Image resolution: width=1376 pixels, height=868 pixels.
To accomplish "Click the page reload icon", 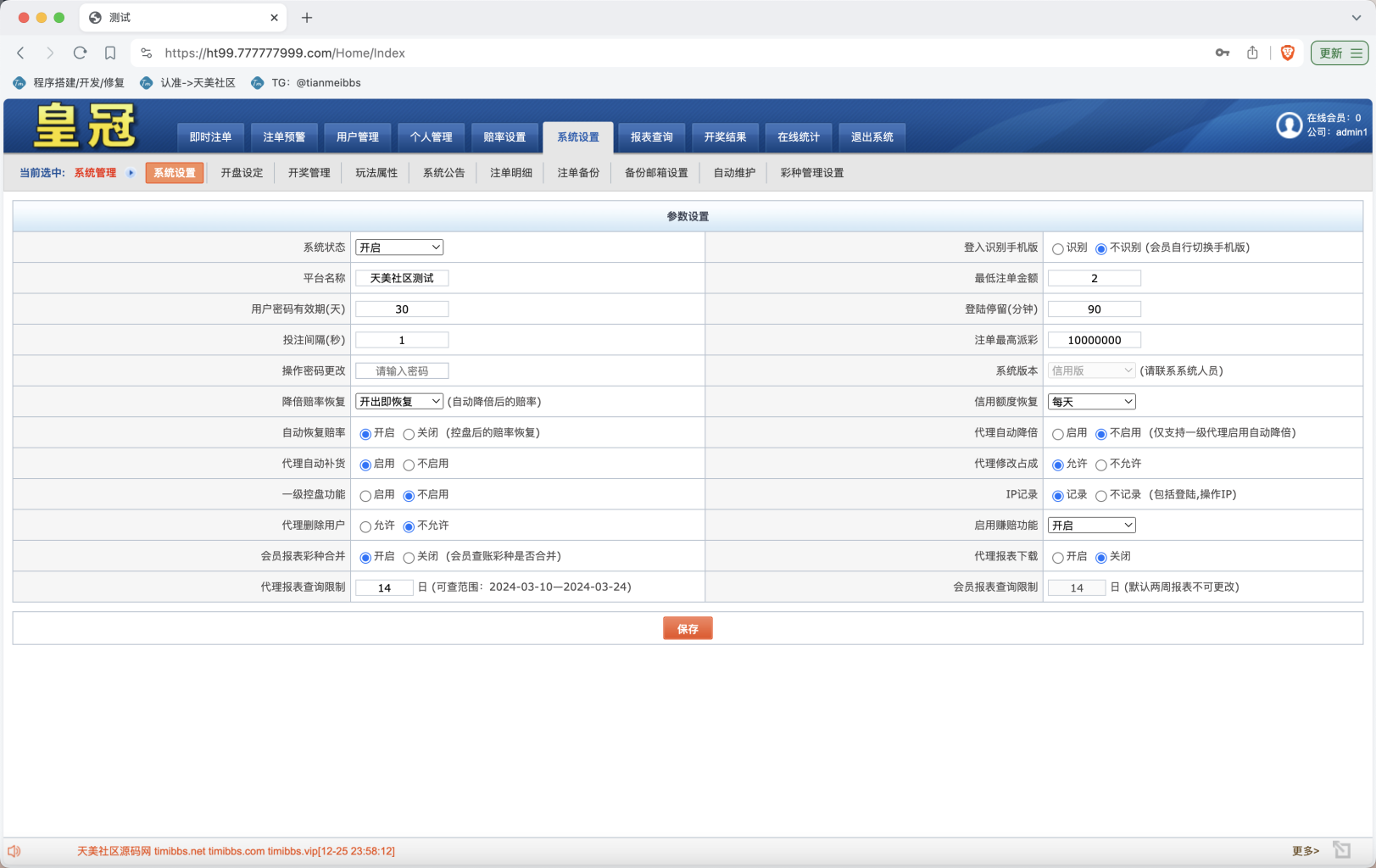I will tap(81, 53).
